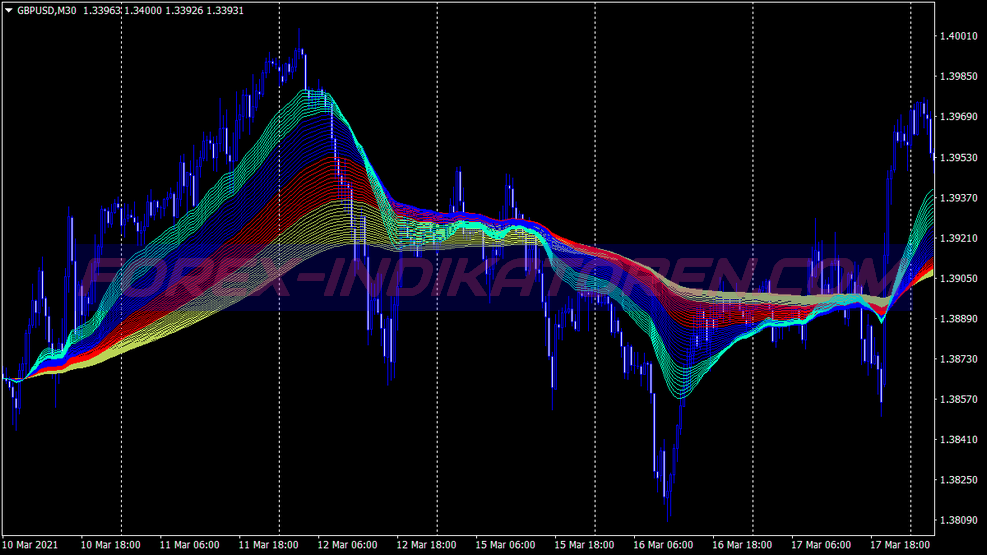
Task: Select the 1.38890 price scale label
Action: point(958,318)
